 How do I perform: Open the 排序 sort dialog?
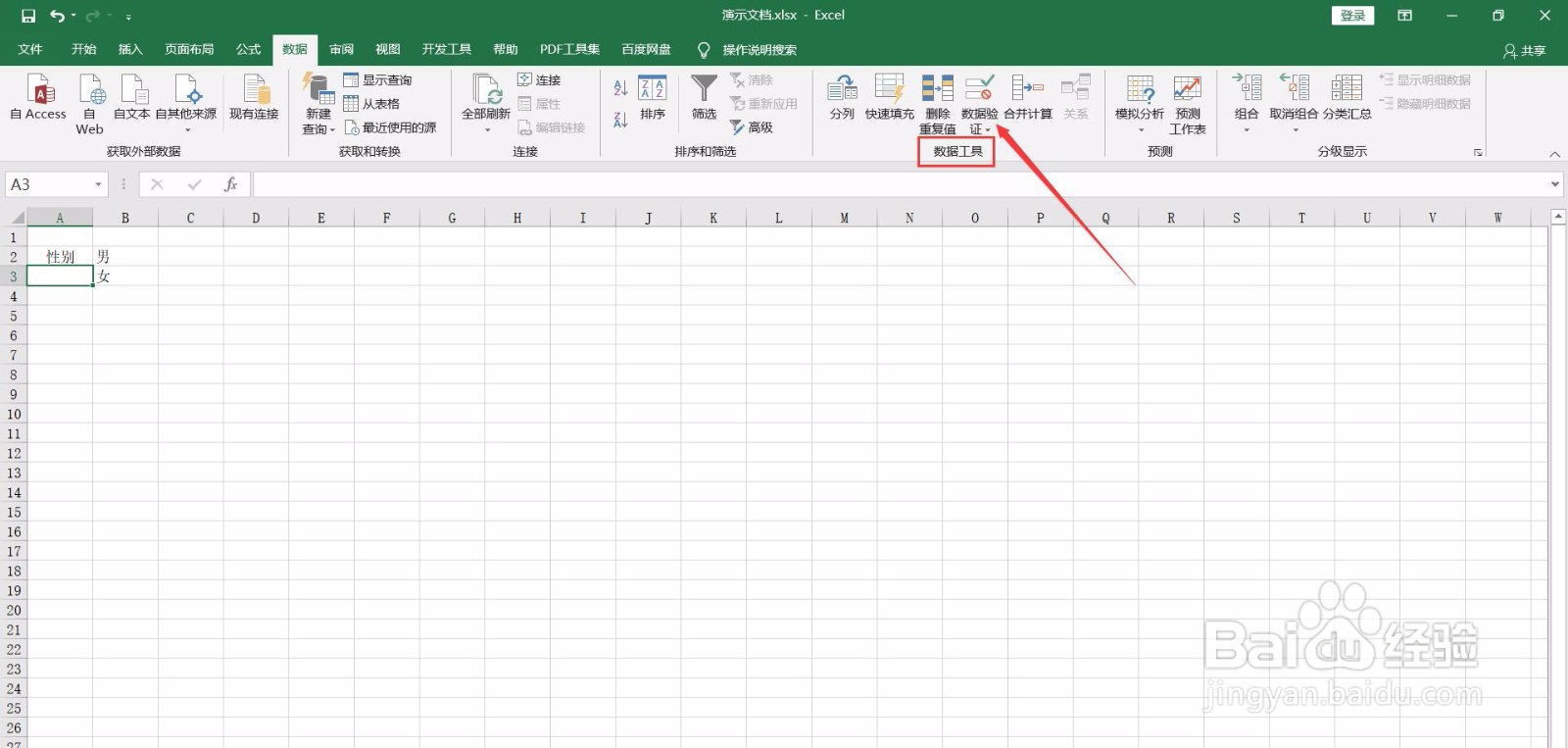click(x=653, y=98)
